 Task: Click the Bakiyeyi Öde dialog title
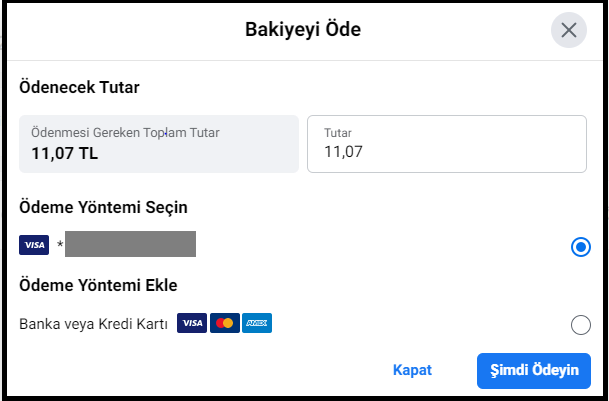303,30
